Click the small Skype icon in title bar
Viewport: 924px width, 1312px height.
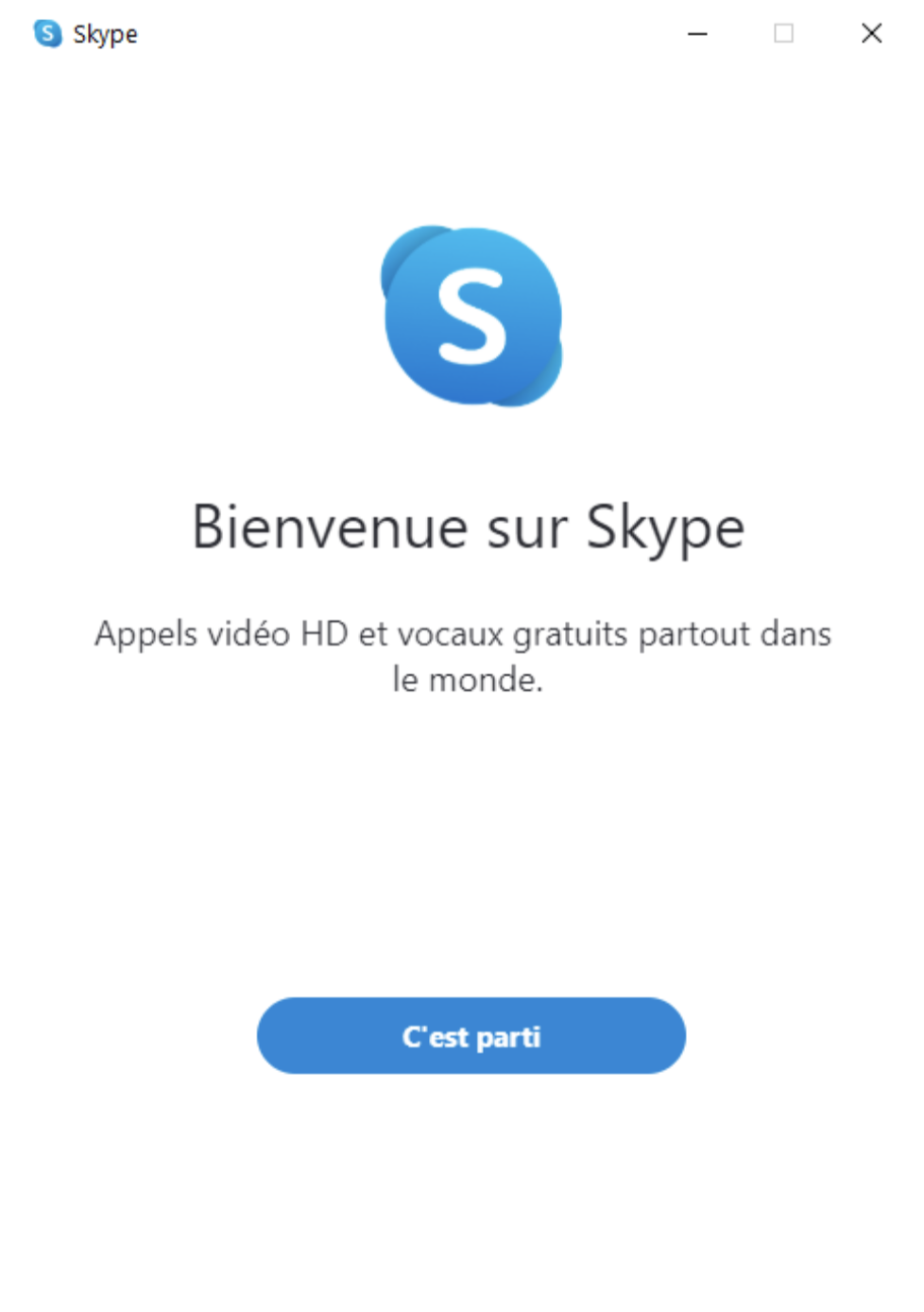[x=47, y=34]
